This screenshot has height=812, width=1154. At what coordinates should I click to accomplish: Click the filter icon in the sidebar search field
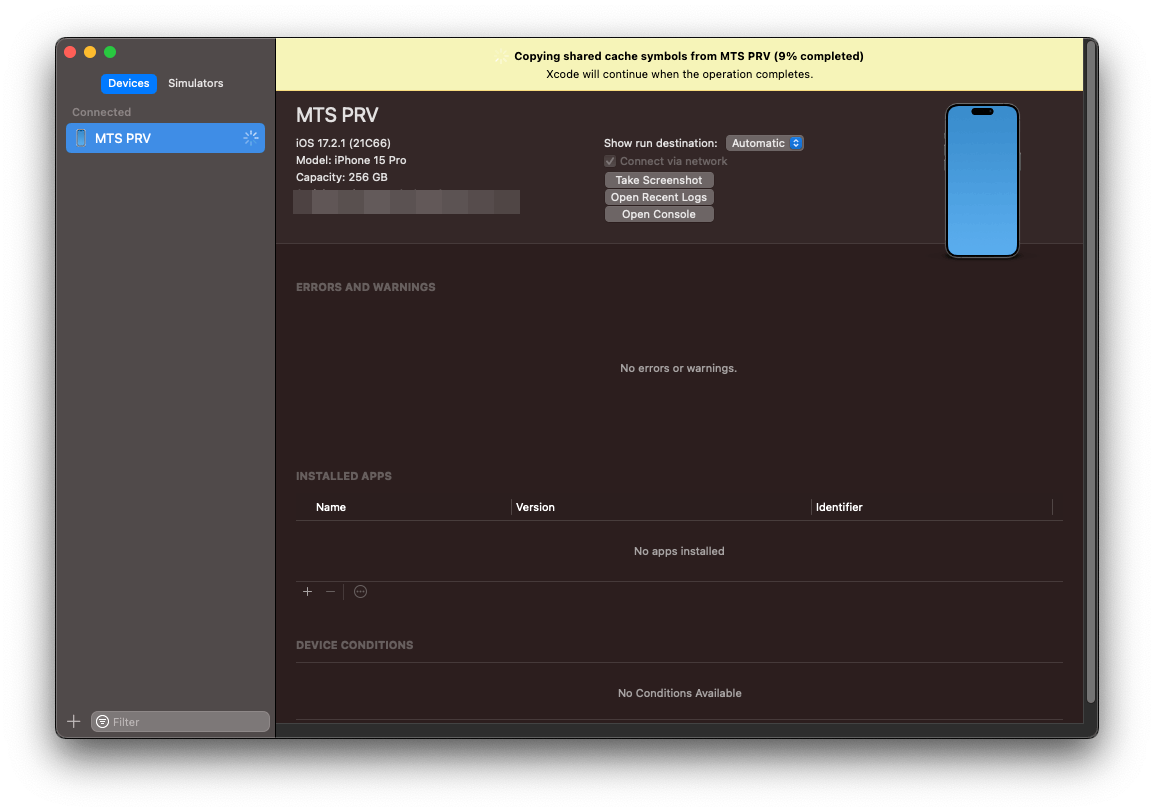coord(102,721)
